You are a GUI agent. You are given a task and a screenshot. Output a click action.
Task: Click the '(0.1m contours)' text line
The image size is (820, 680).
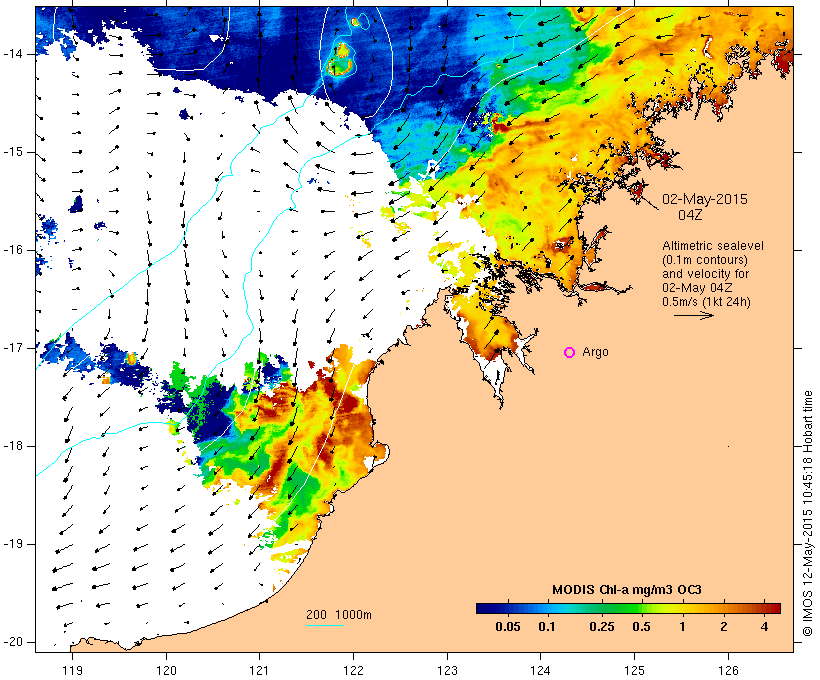coord(705,260)
